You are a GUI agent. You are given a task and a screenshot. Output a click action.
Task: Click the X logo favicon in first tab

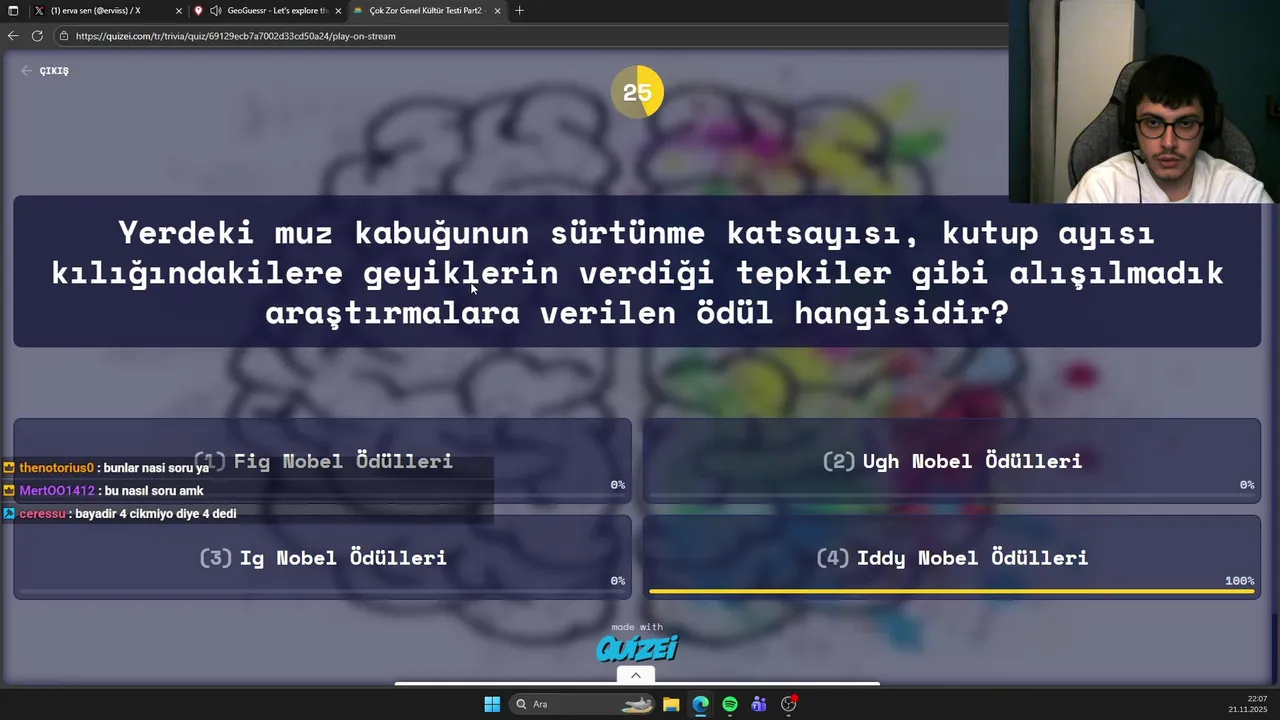coord(38,10)
